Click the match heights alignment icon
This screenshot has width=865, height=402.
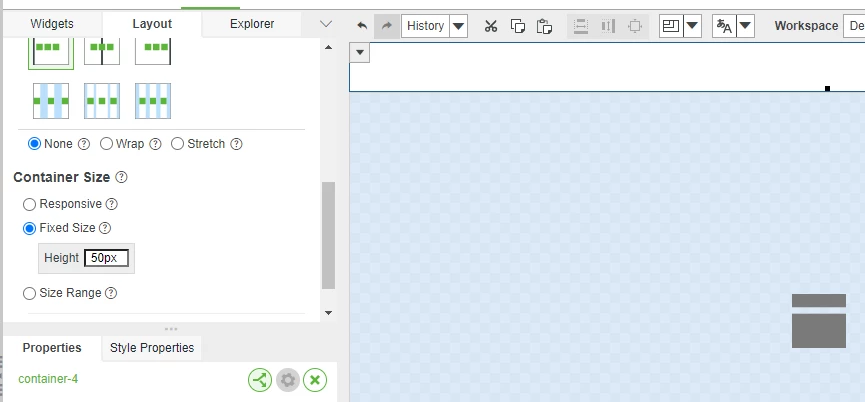tap(608, 26)
